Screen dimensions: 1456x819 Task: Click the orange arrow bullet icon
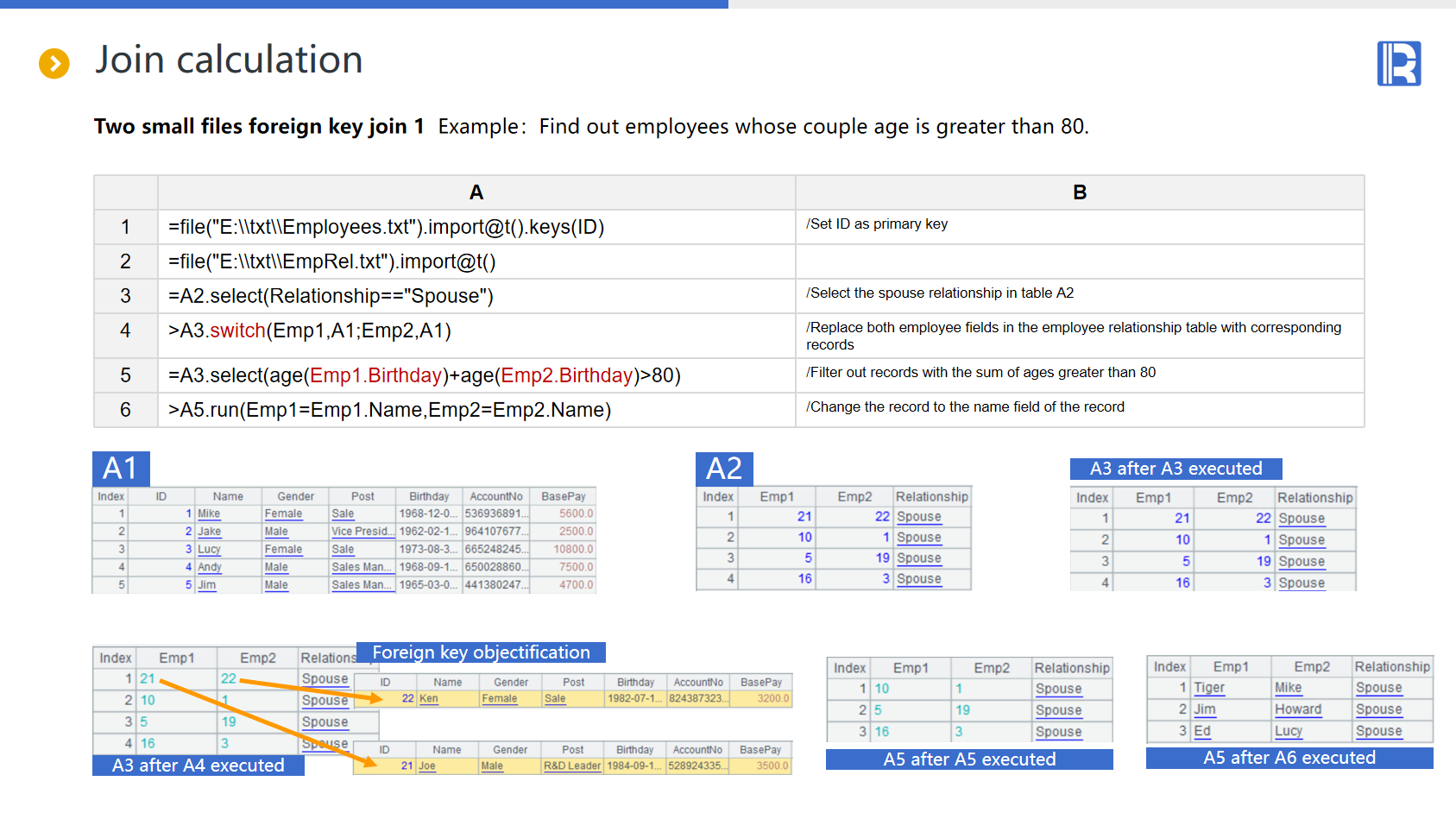click(54, 63)
